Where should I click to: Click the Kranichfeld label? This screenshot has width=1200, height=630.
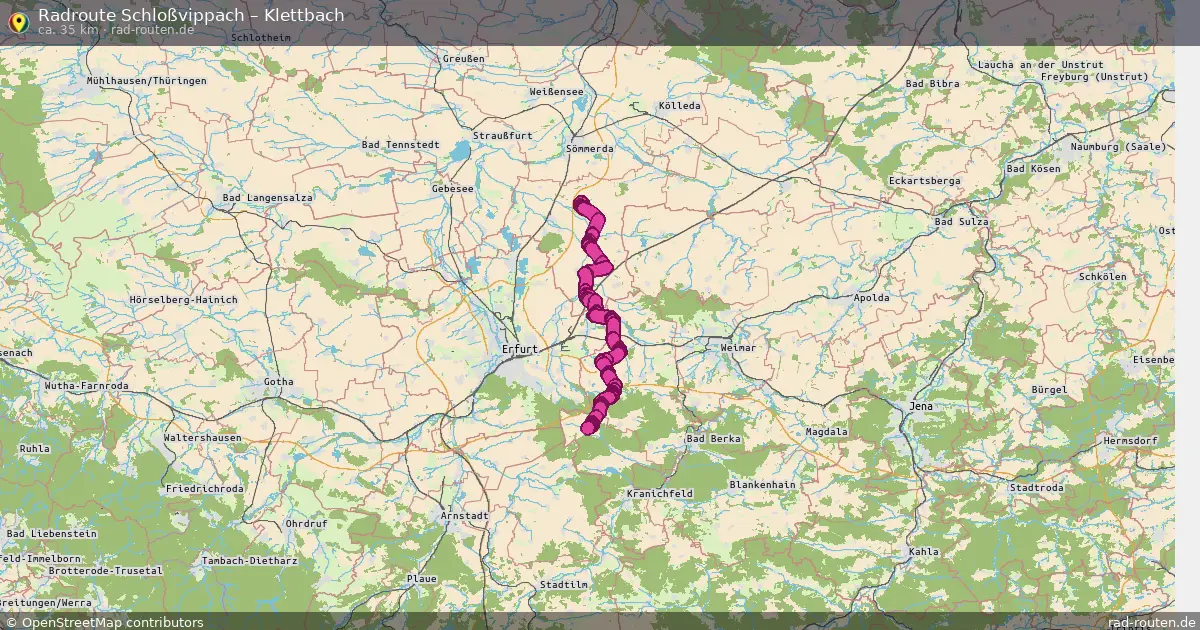[658, 494]
